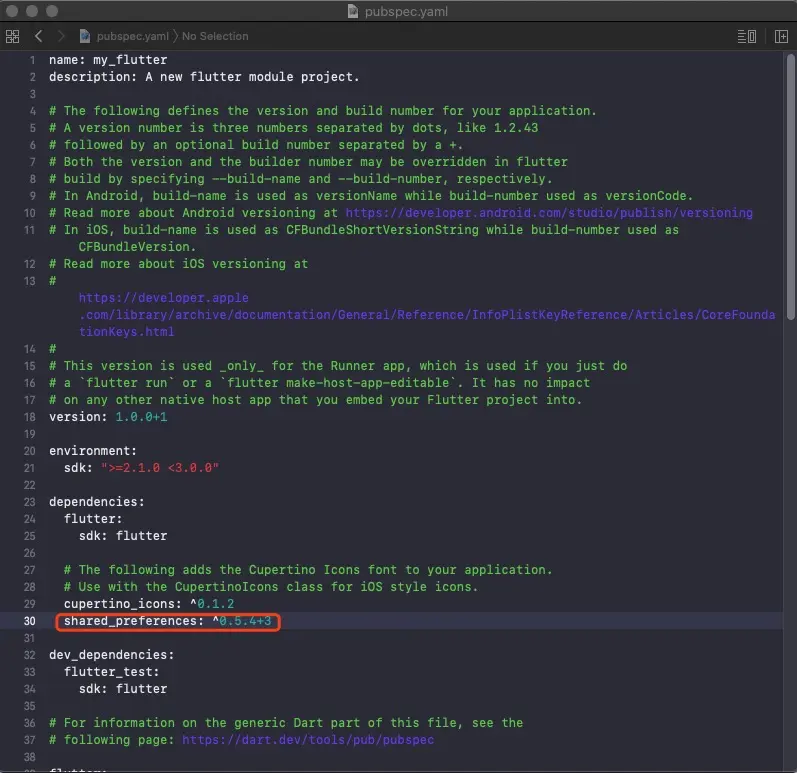Click the shared_preferences dependency line
797x773 pixels.
coord(168,621)
